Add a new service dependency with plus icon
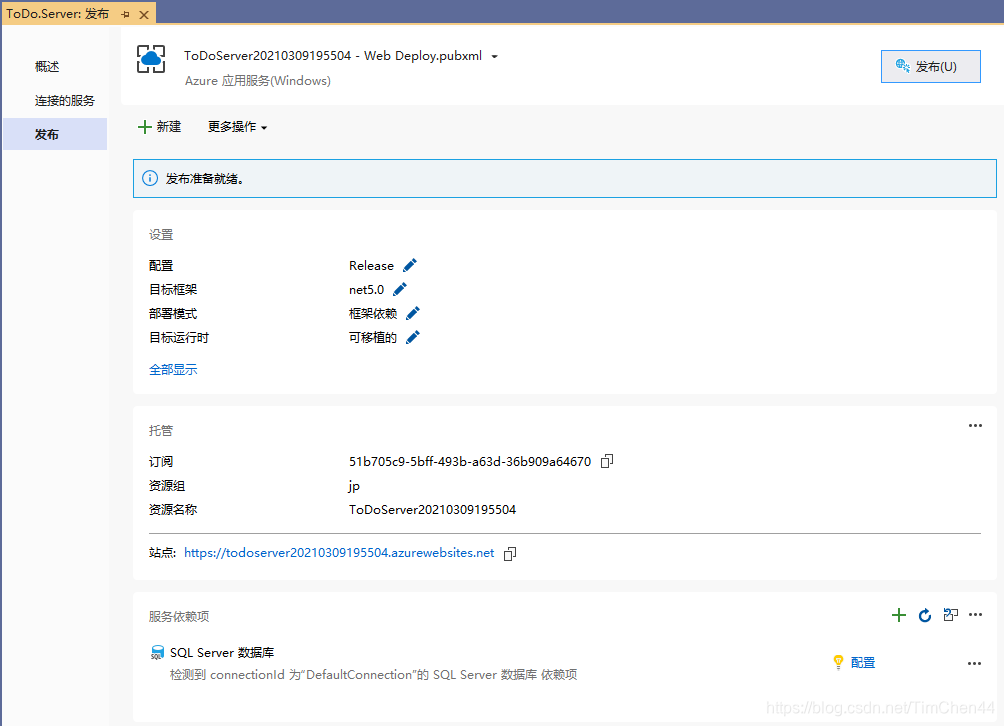Screen dimensions: 1004x726 click(x=899, y=615)
